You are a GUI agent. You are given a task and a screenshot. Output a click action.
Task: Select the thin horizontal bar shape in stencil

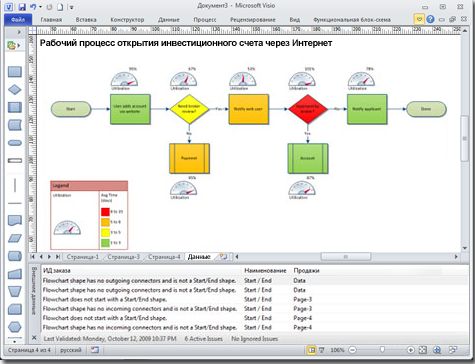pos(15,161)
